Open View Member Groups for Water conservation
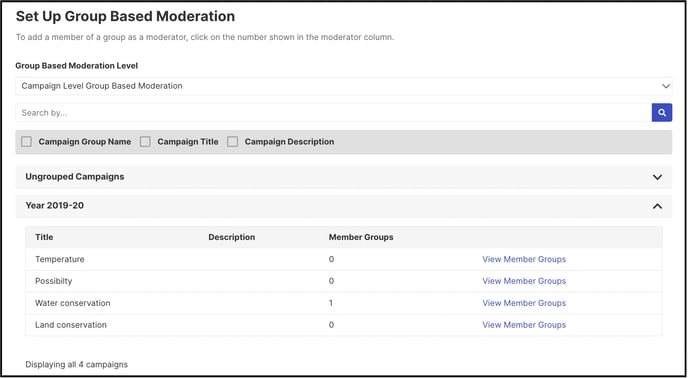 (524, 303)
